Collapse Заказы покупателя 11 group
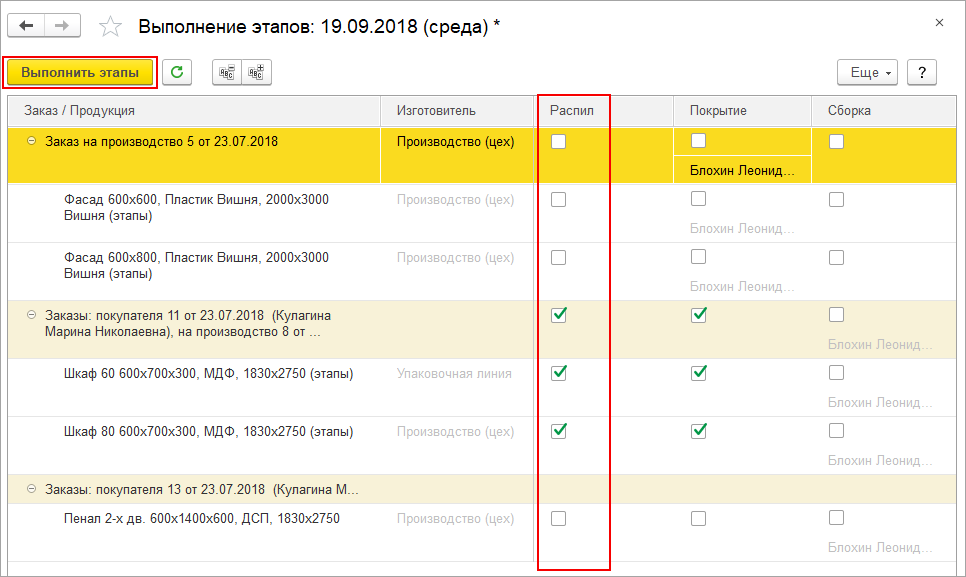This screenshot has height=577, width=966. pyautogui.click(x=32, y=316)
